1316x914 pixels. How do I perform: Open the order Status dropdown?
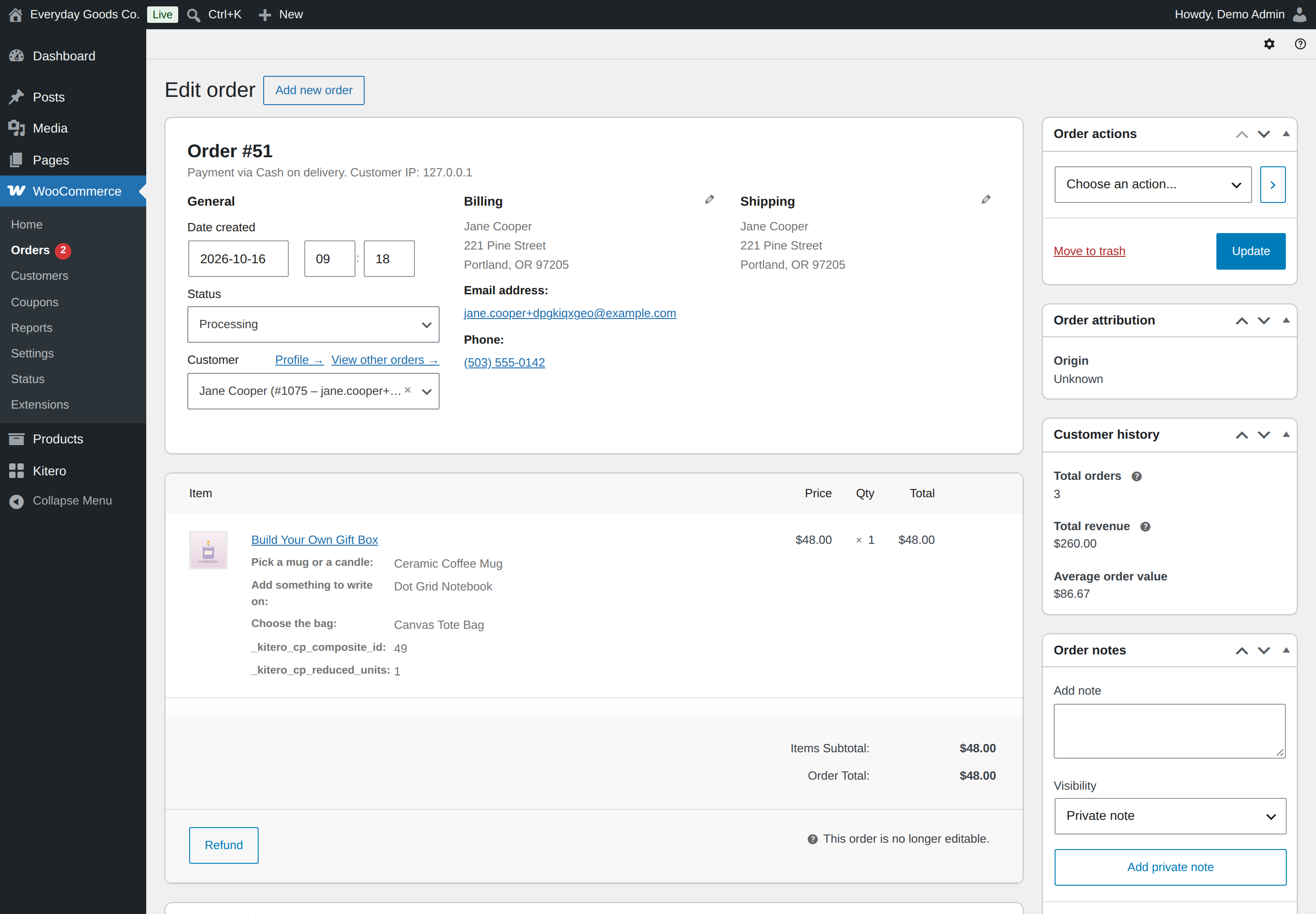pos(313,325)
